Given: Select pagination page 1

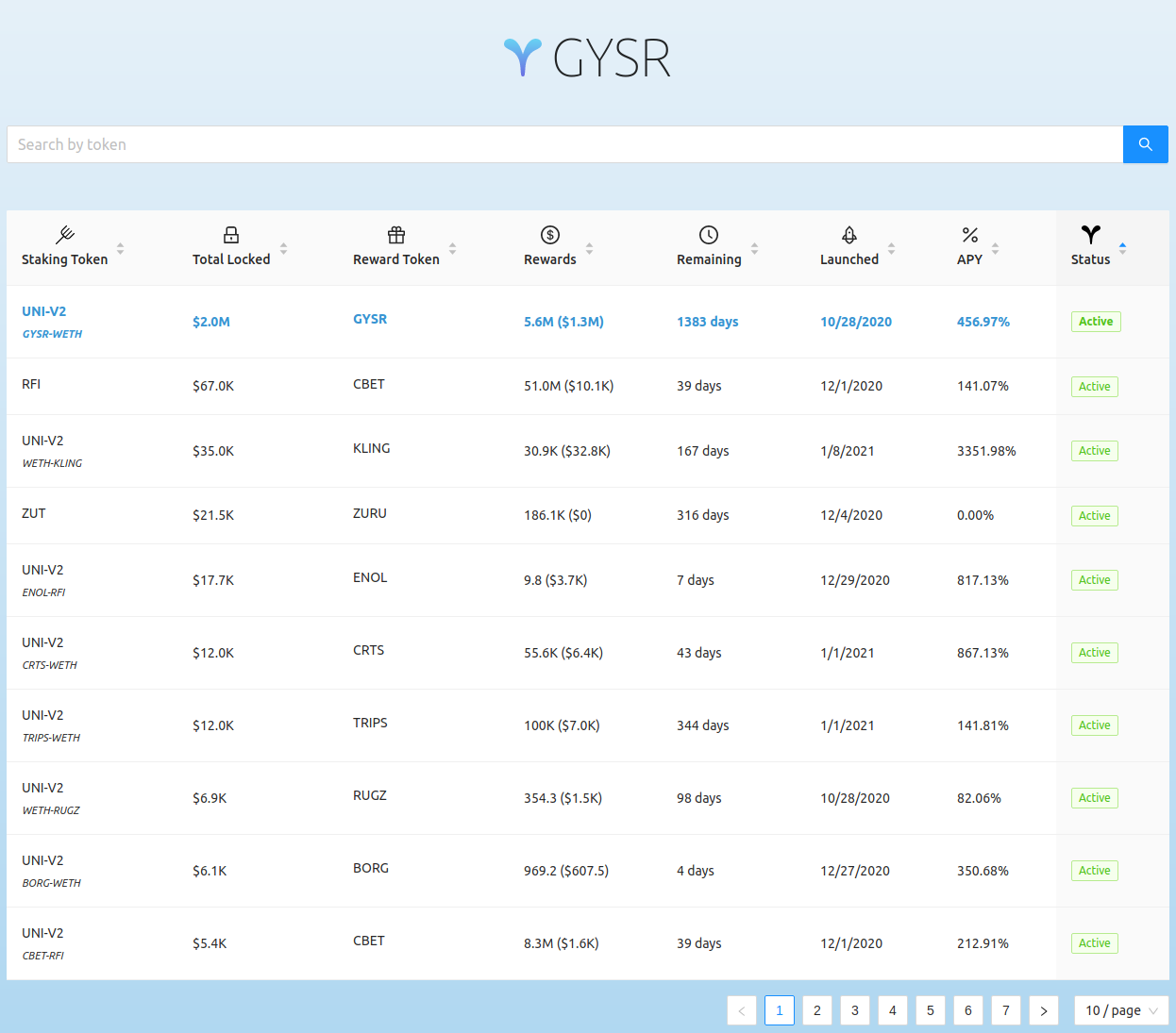Looking at the screenshot, I should pos(780,1010).
